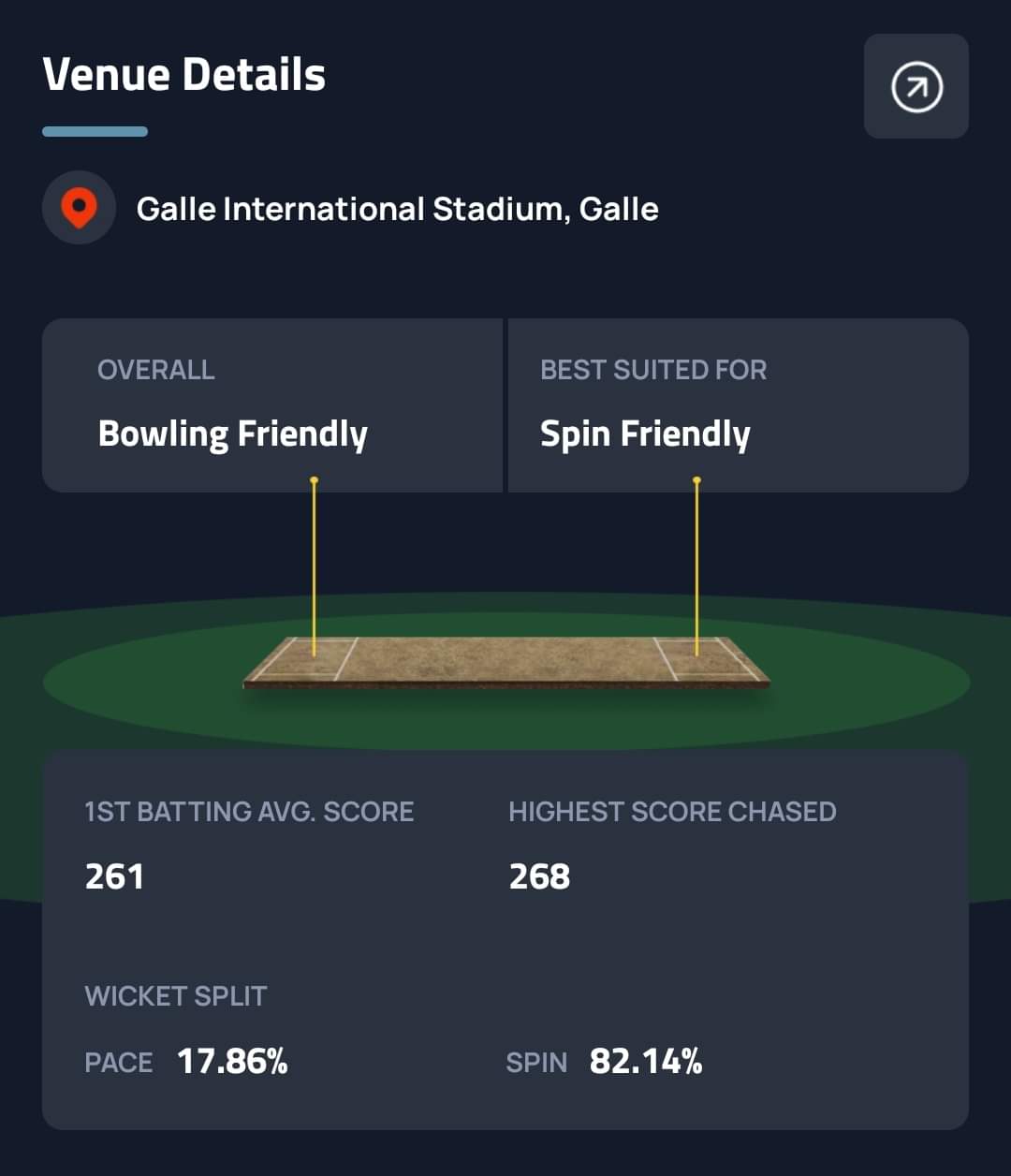Tap the Highest Score Chased label
The width and height of the screenshot is (1011, 1176).
pos(672,812)
